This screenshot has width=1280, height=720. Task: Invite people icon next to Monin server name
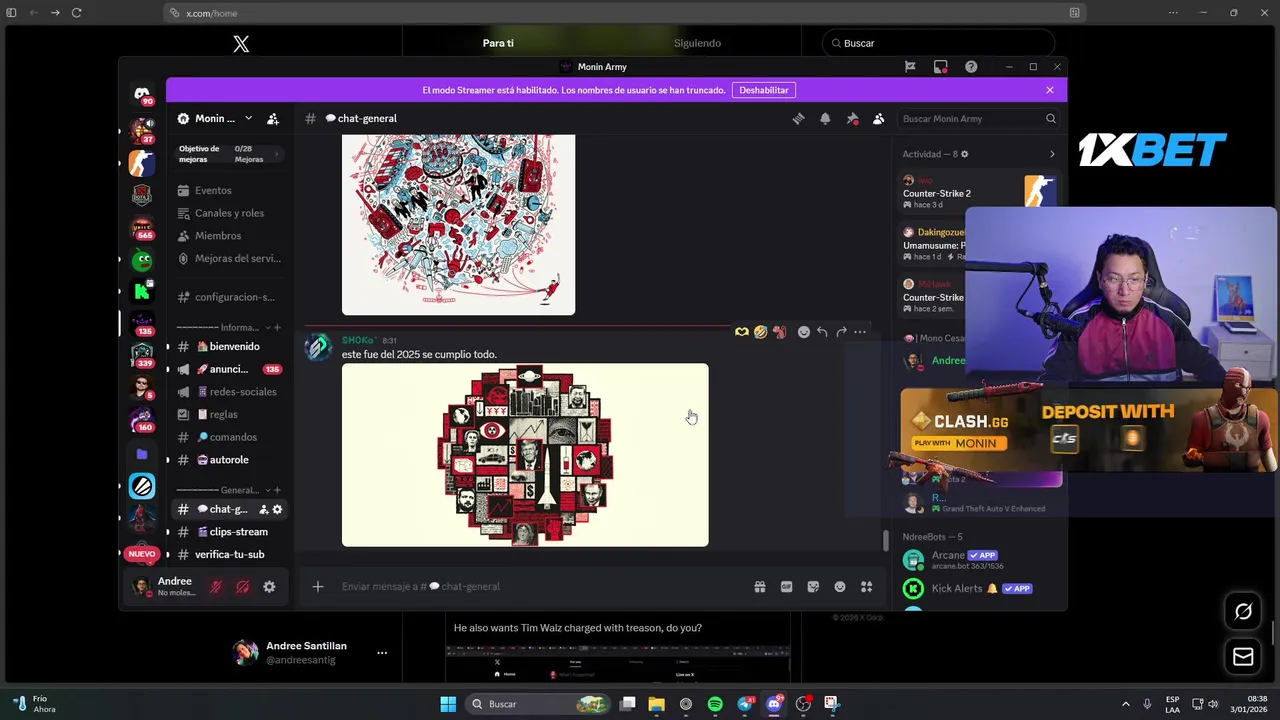pos(273,118)
